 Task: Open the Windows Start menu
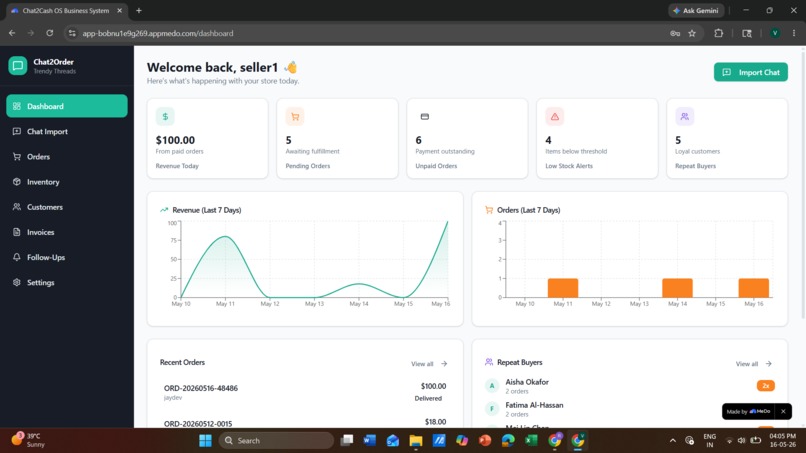[x=205, y=441]
